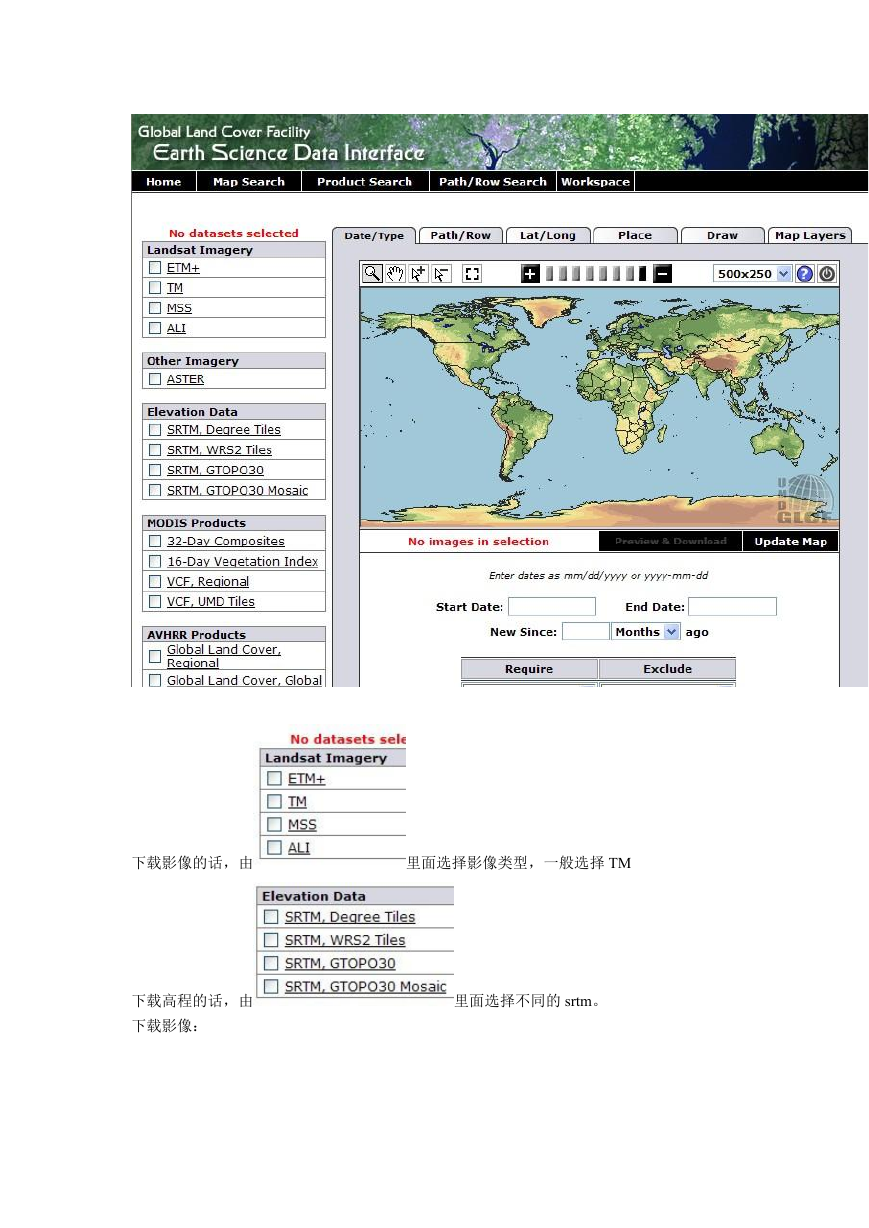Select the hand pan tool
The height and width of the screenshot is (1228, 869).
(395, 274)
